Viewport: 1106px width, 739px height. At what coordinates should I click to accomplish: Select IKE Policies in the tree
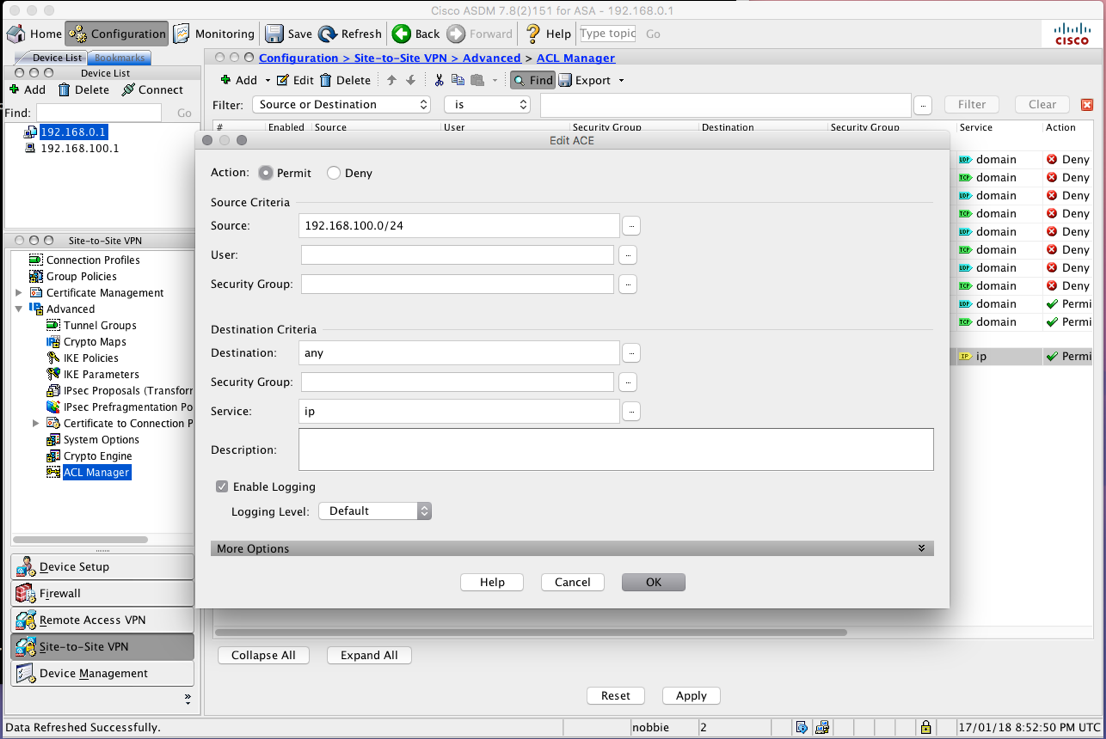click(x=91, y=358)
